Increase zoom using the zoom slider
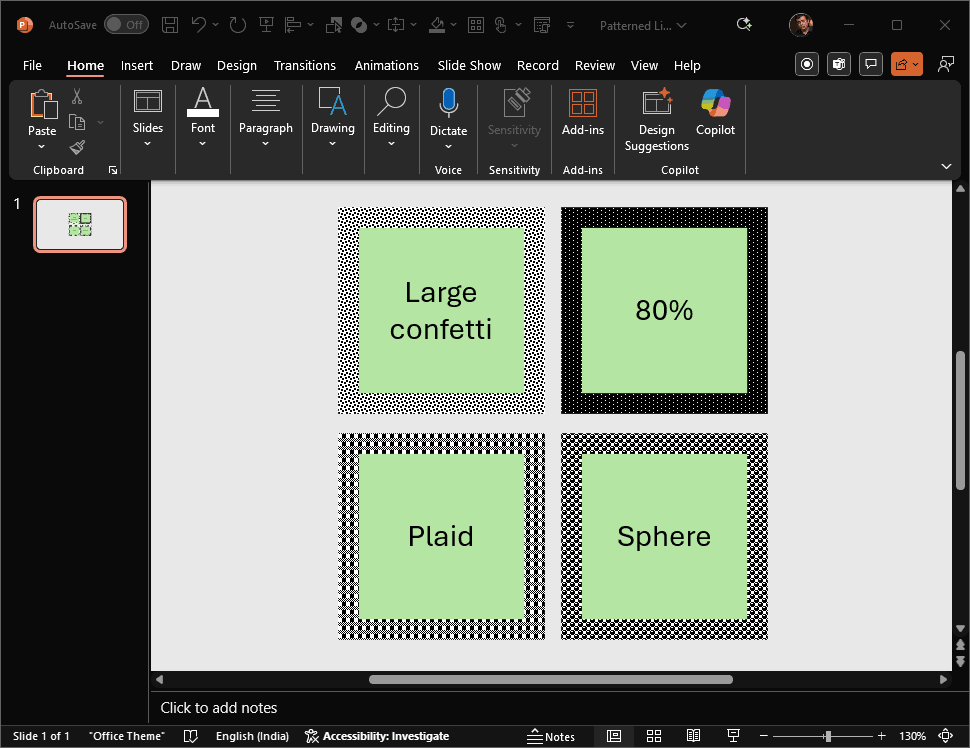Image resolution: width=970 pixels, height=748 pixels. tap(881, 735)
